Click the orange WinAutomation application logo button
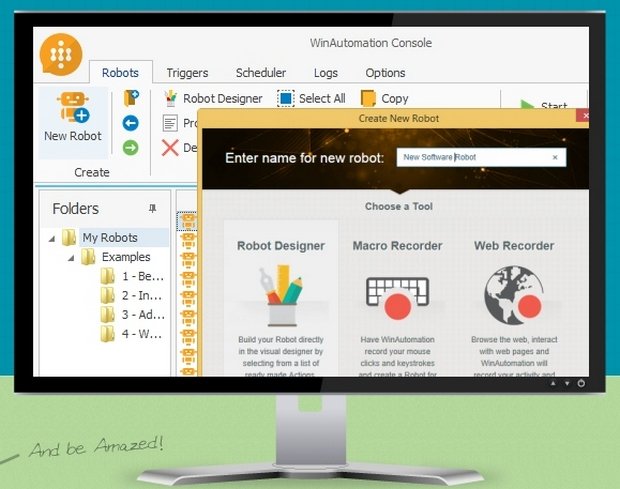This screenshot has width=620, height=489. (x=61, y=55)
